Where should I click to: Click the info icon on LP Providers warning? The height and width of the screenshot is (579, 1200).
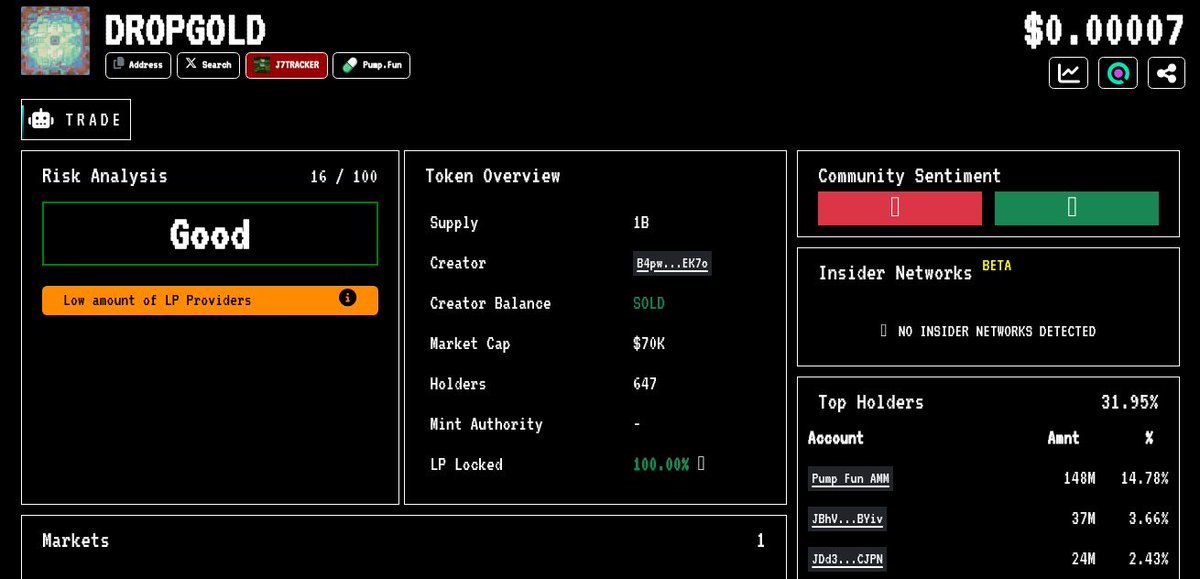(x=348, y=298)
